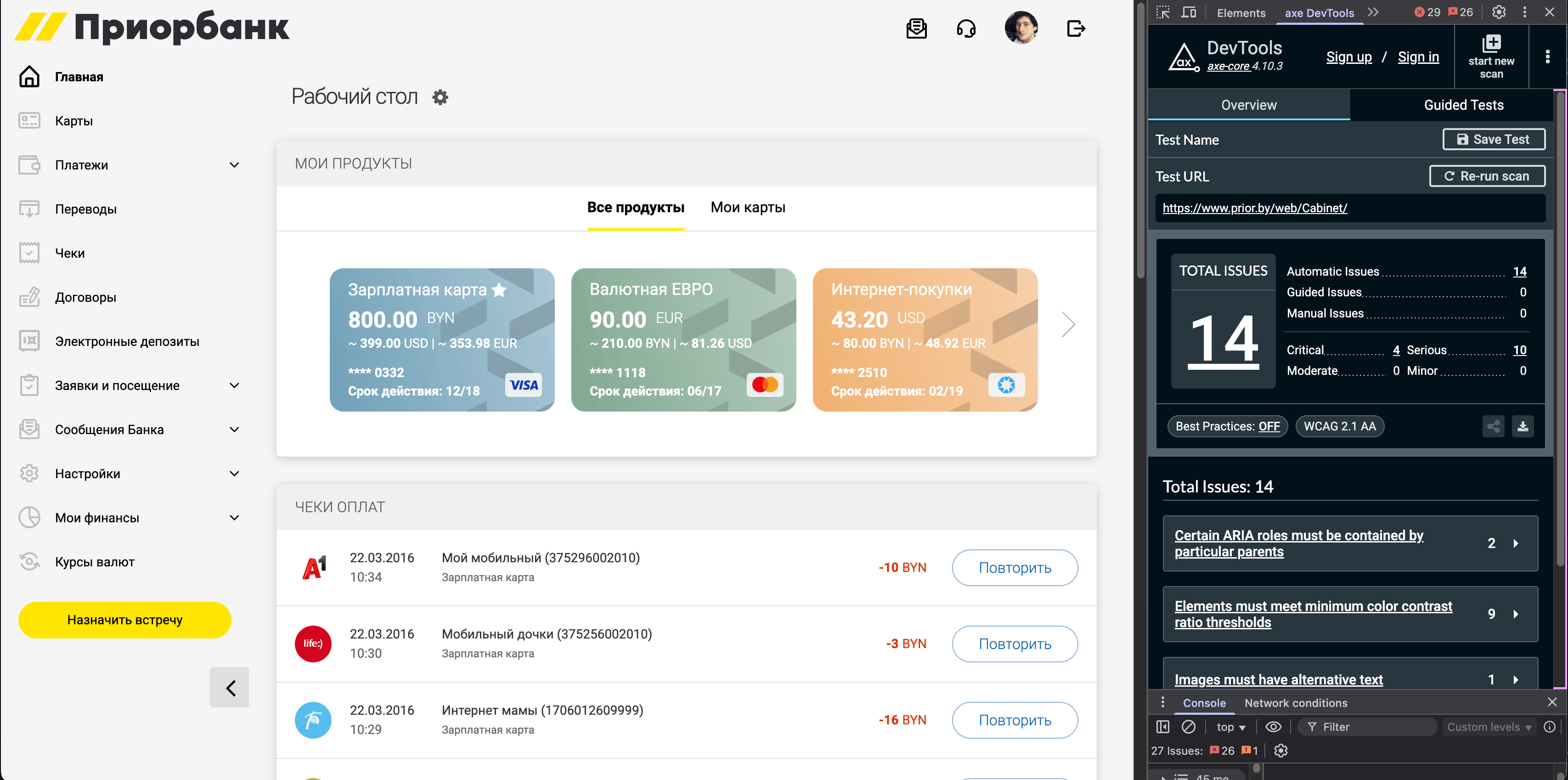Click the logout icon in the header

coord(1076,28)
